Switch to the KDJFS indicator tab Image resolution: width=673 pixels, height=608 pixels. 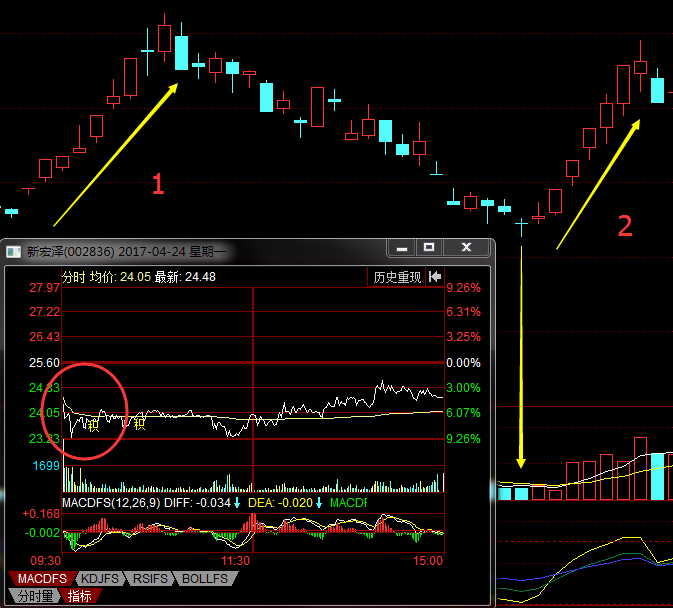point(102,578)
